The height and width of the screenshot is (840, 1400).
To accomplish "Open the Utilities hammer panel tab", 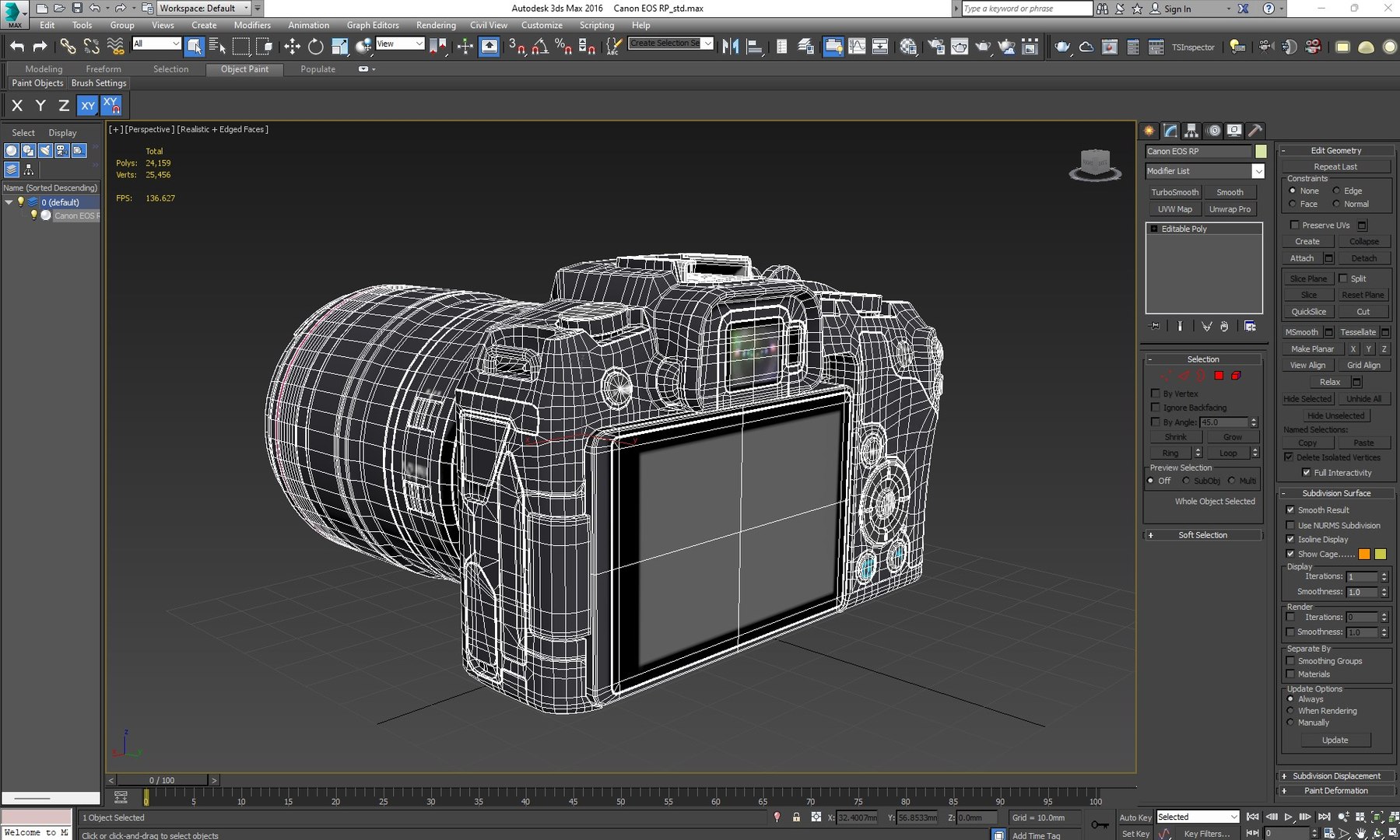I will [x=1254, y=131].
